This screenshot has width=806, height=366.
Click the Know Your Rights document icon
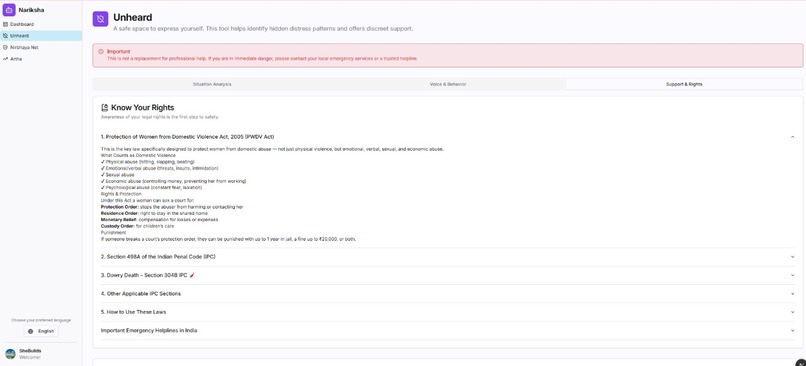104,107
